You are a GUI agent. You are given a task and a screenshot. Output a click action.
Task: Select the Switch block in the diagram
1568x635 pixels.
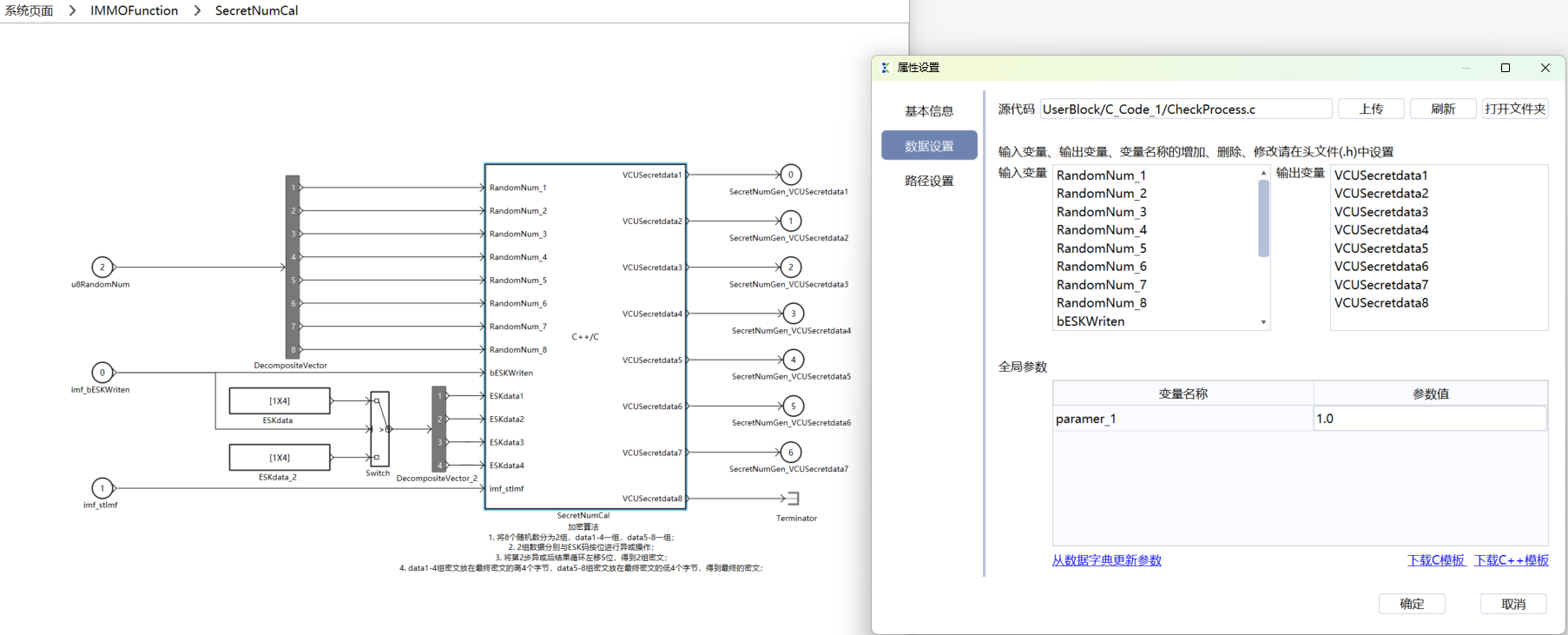[x=380, y=429]
